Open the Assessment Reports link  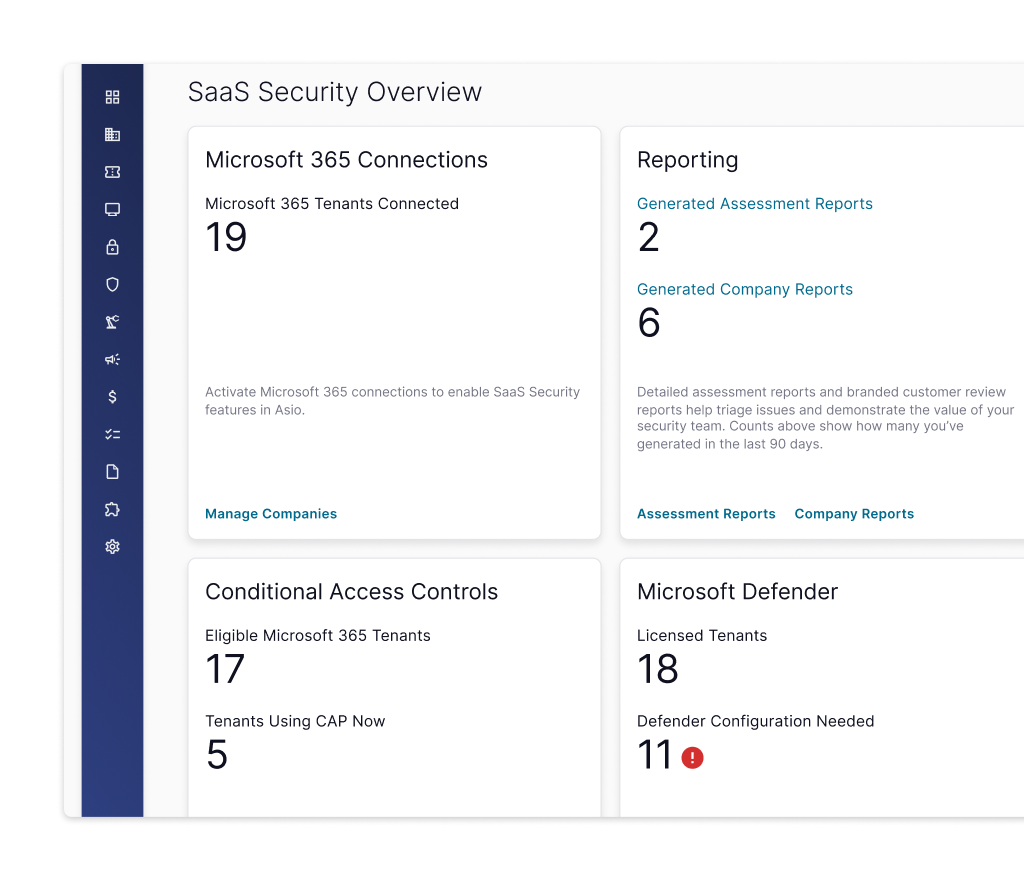tap(706, 514)
